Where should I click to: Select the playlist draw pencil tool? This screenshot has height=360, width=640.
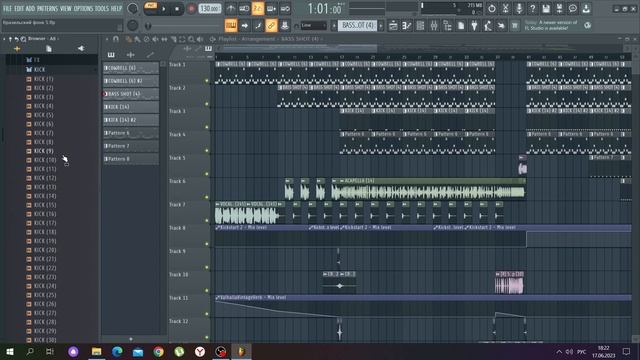point(128,39)
